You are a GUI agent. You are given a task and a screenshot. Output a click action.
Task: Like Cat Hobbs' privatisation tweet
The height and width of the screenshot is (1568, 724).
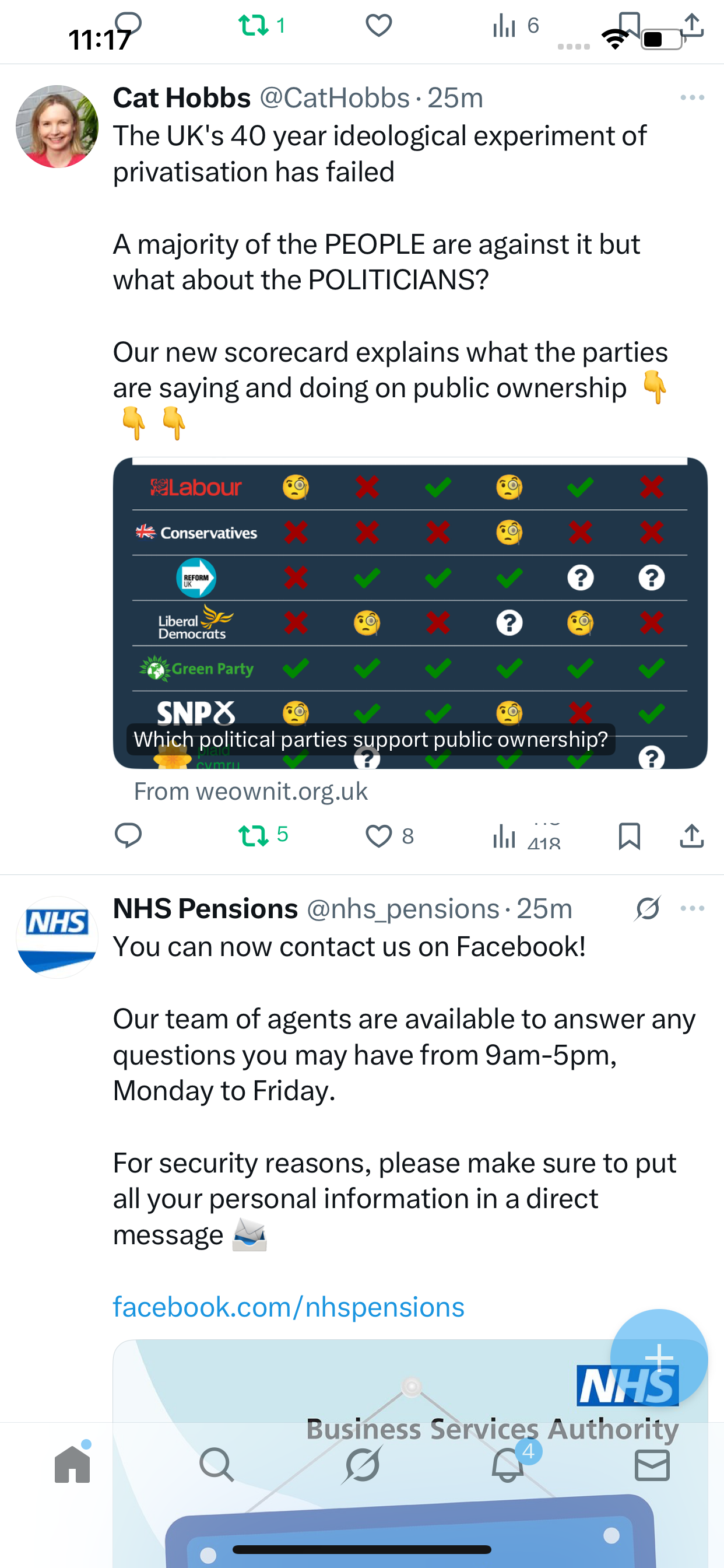[378, 836]
